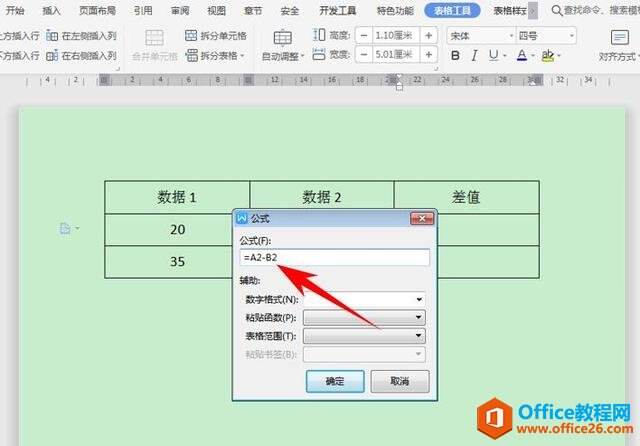Expand the 拆分表格 dropdown arrow
Screen dimensions: 640x446
pyautogui.click(x=242, y=55)
